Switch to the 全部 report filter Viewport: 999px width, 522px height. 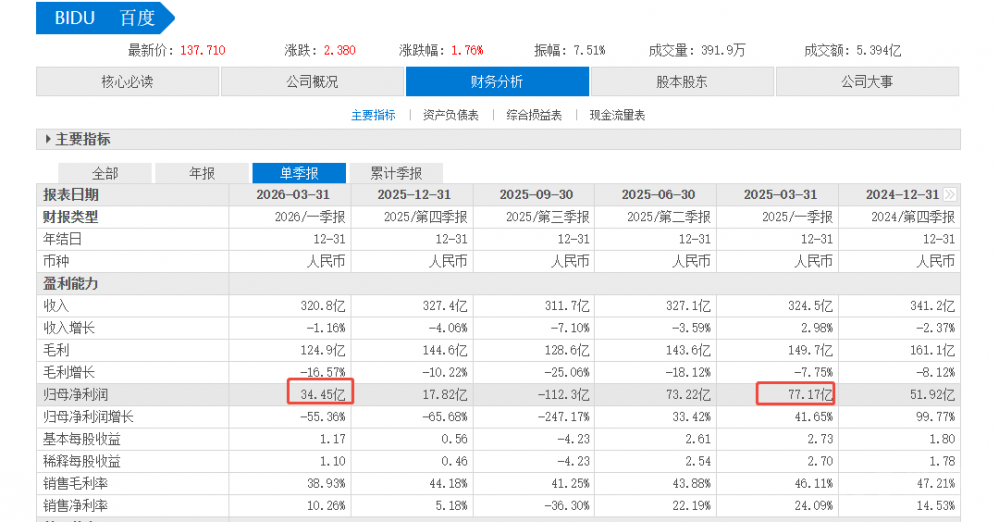point(105,173)
